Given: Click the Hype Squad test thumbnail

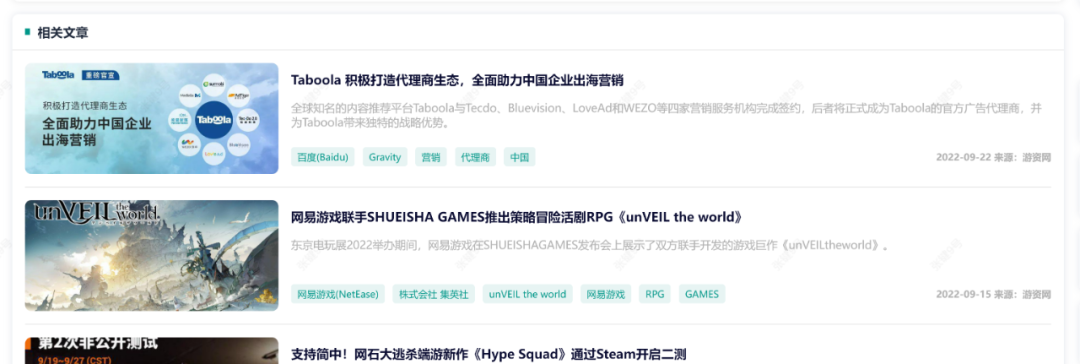Looking at the screenshot, I should click(x=152, y=351).
